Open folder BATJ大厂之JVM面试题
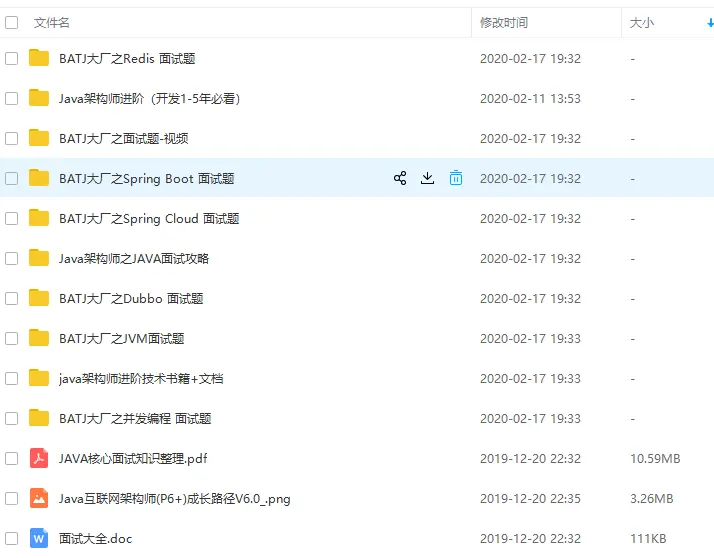Viewport: 714px width, 558px height. coord(122,338)
